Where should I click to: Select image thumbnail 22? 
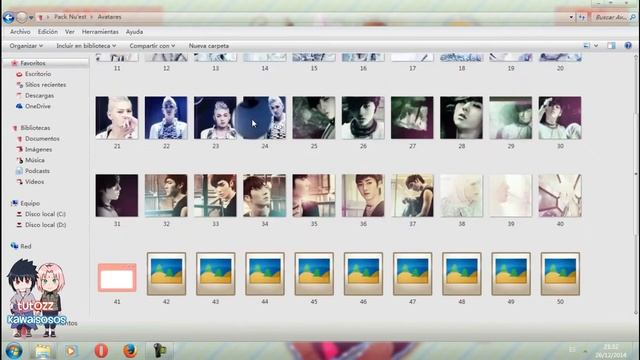(166, 118)
